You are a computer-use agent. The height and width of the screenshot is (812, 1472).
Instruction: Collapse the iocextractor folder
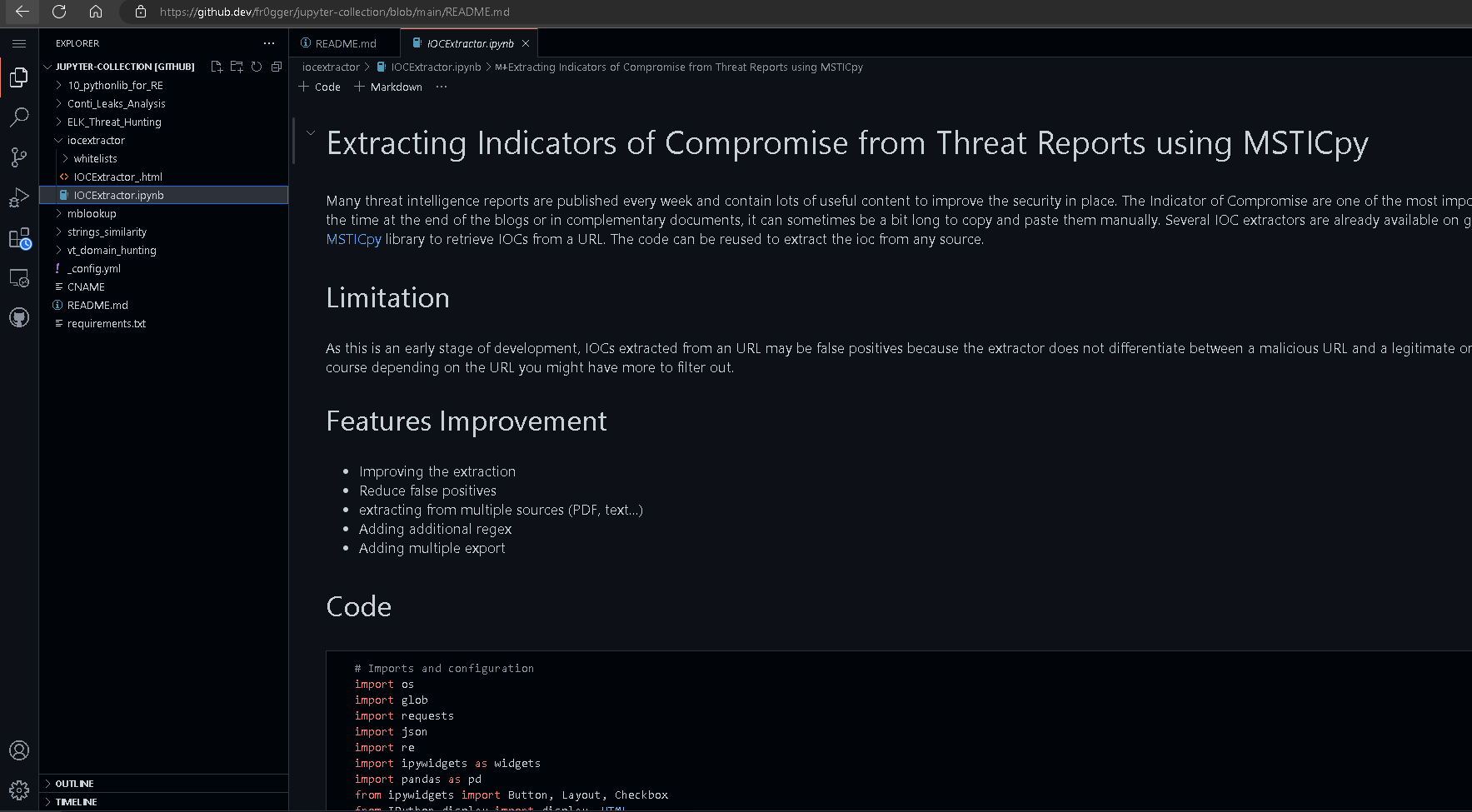(x=96, y=141)
